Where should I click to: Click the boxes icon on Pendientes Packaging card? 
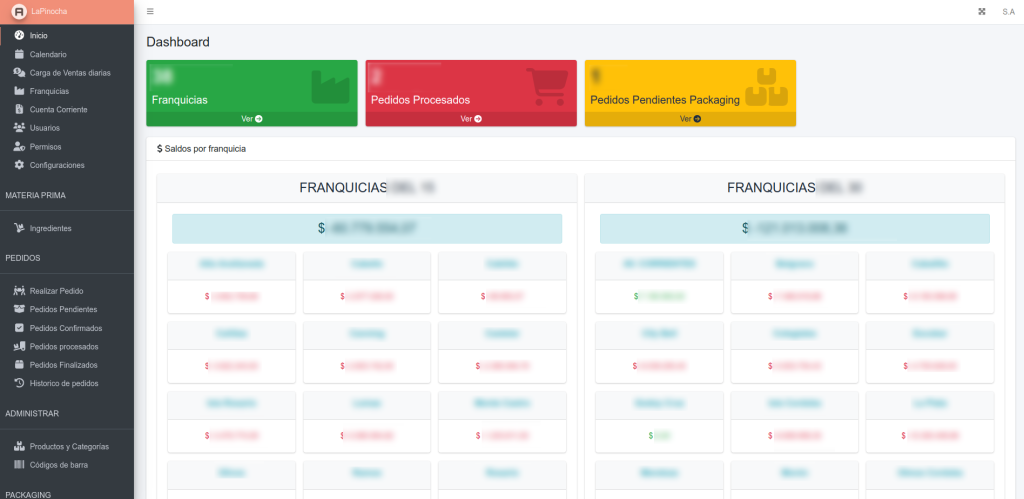[767, 87]
